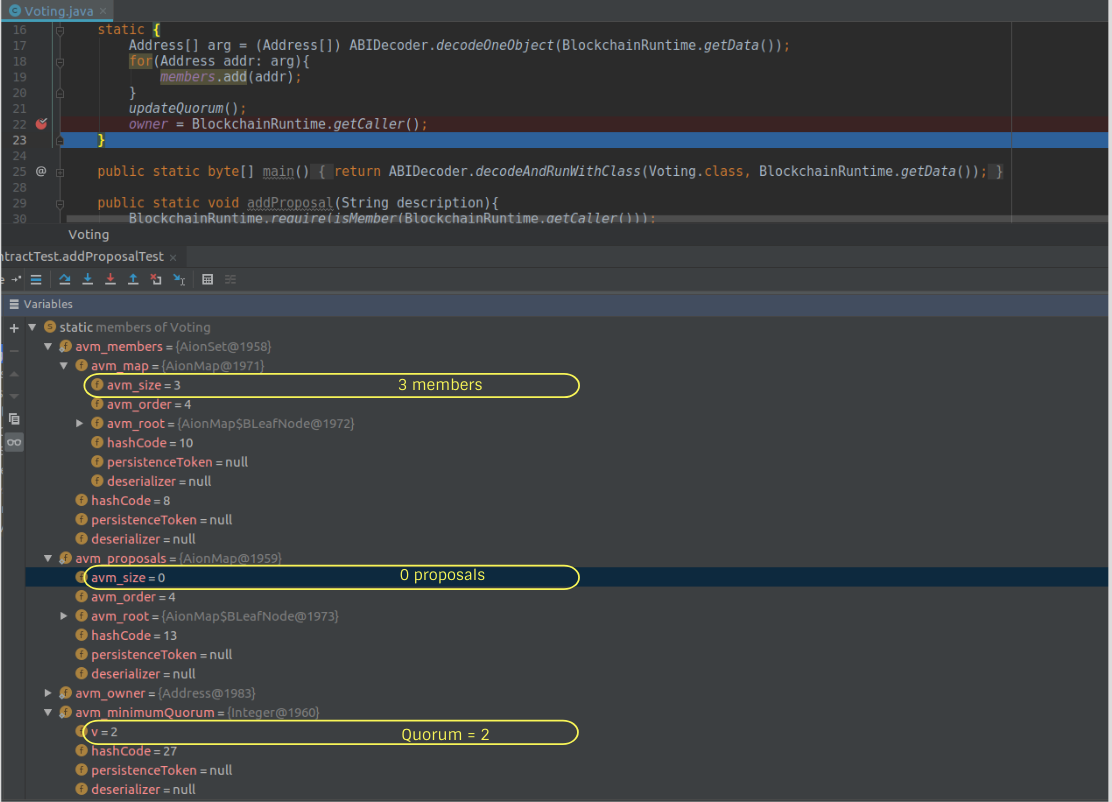Screen dimensions: 1112x802
Task: Click the move watch up arrow
Action: [x=14, y=374]
